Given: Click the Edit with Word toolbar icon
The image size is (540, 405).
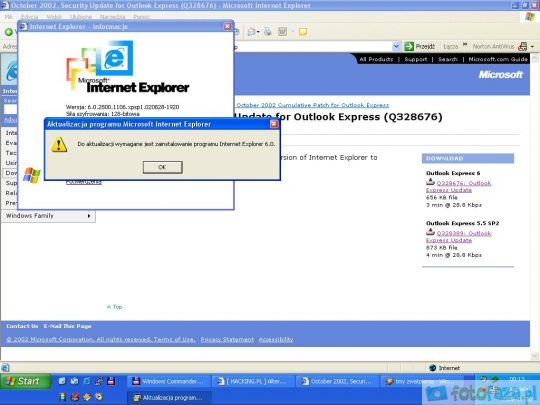Looking at the screenshot, I should [x=282, y=32].
